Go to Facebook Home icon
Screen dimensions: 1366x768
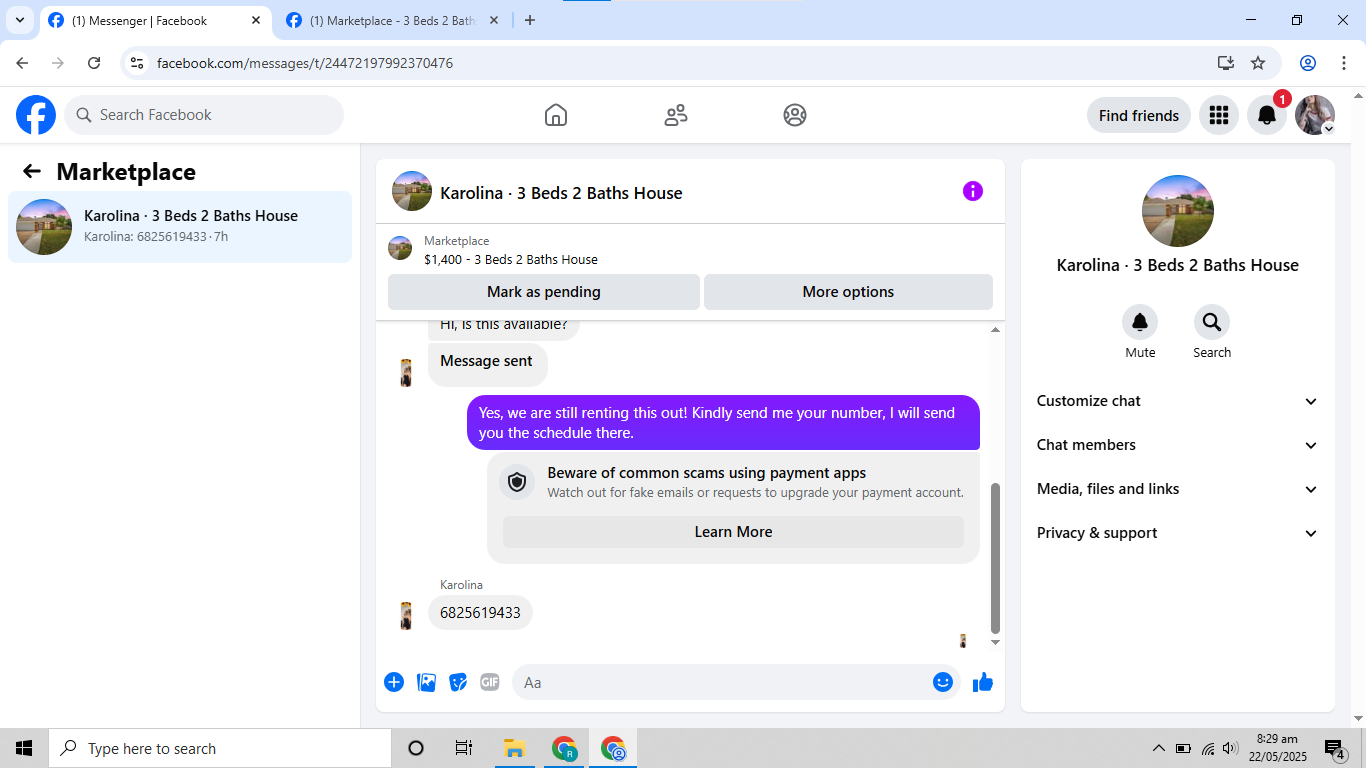(556, 115)
